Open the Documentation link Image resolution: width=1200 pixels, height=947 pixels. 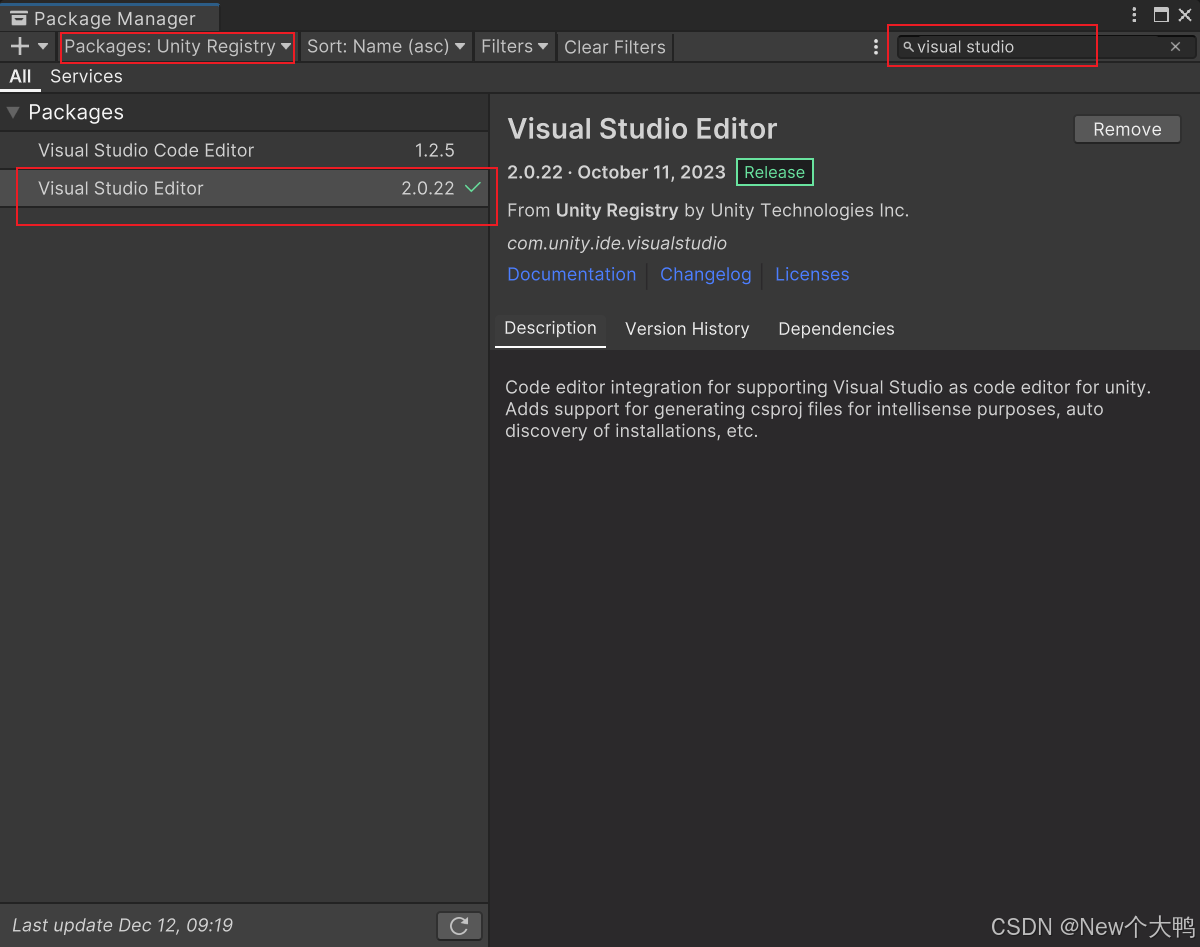coord(571,274)
